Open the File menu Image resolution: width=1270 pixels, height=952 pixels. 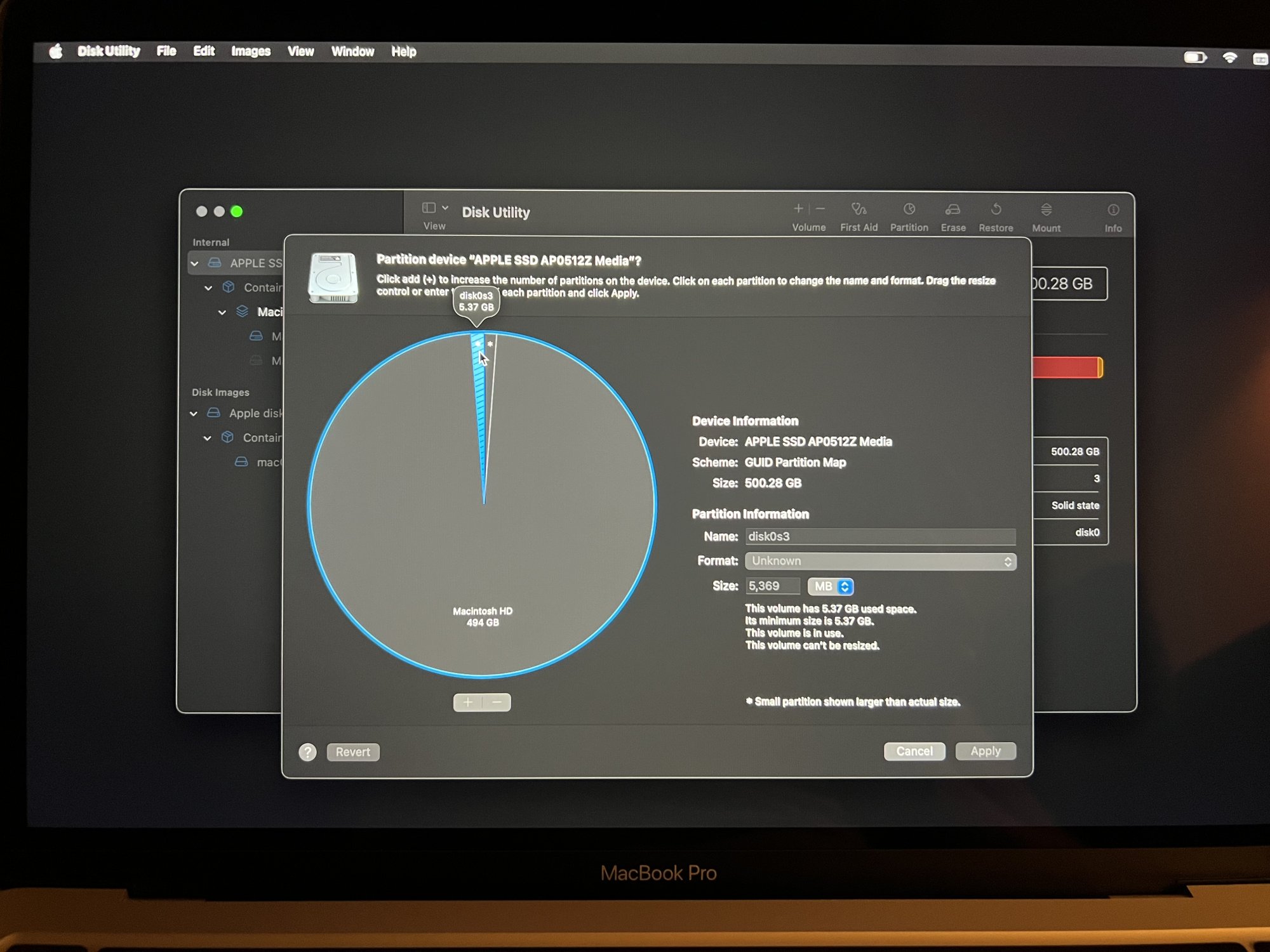pyautogui.click(x=166, y=51)
